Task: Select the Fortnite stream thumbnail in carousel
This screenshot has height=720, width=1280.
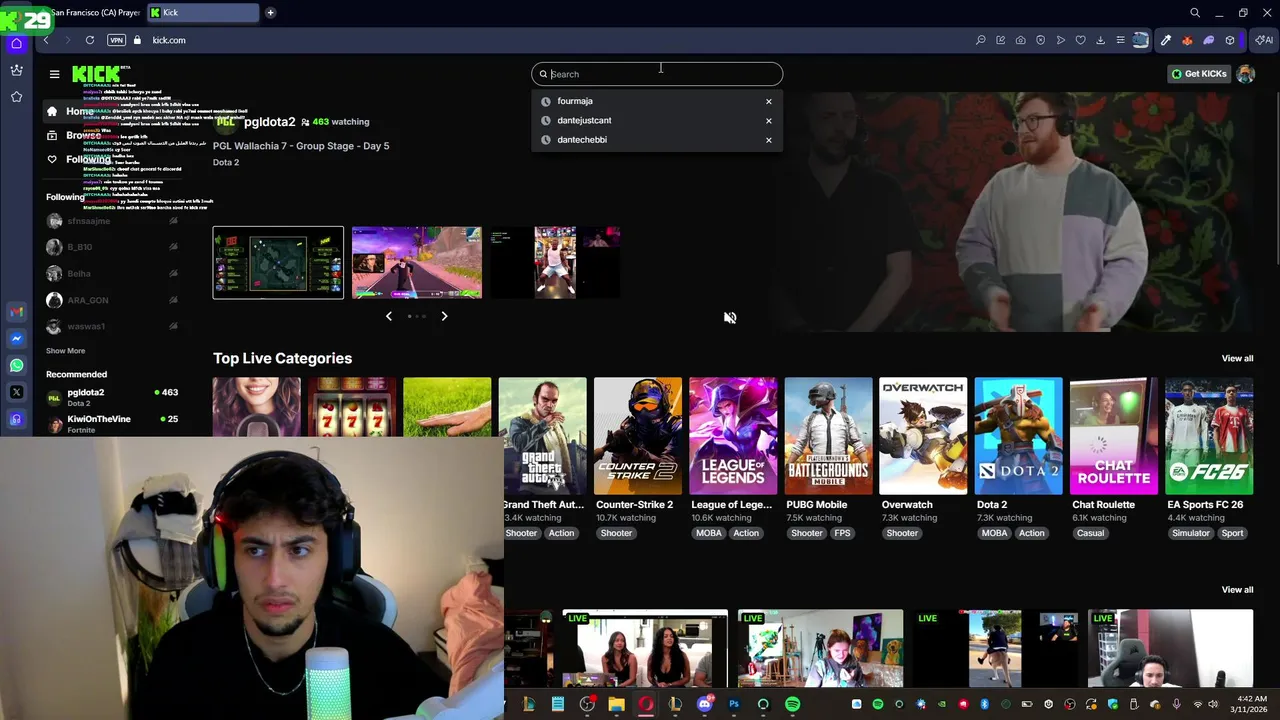Action: click(416, 263)
